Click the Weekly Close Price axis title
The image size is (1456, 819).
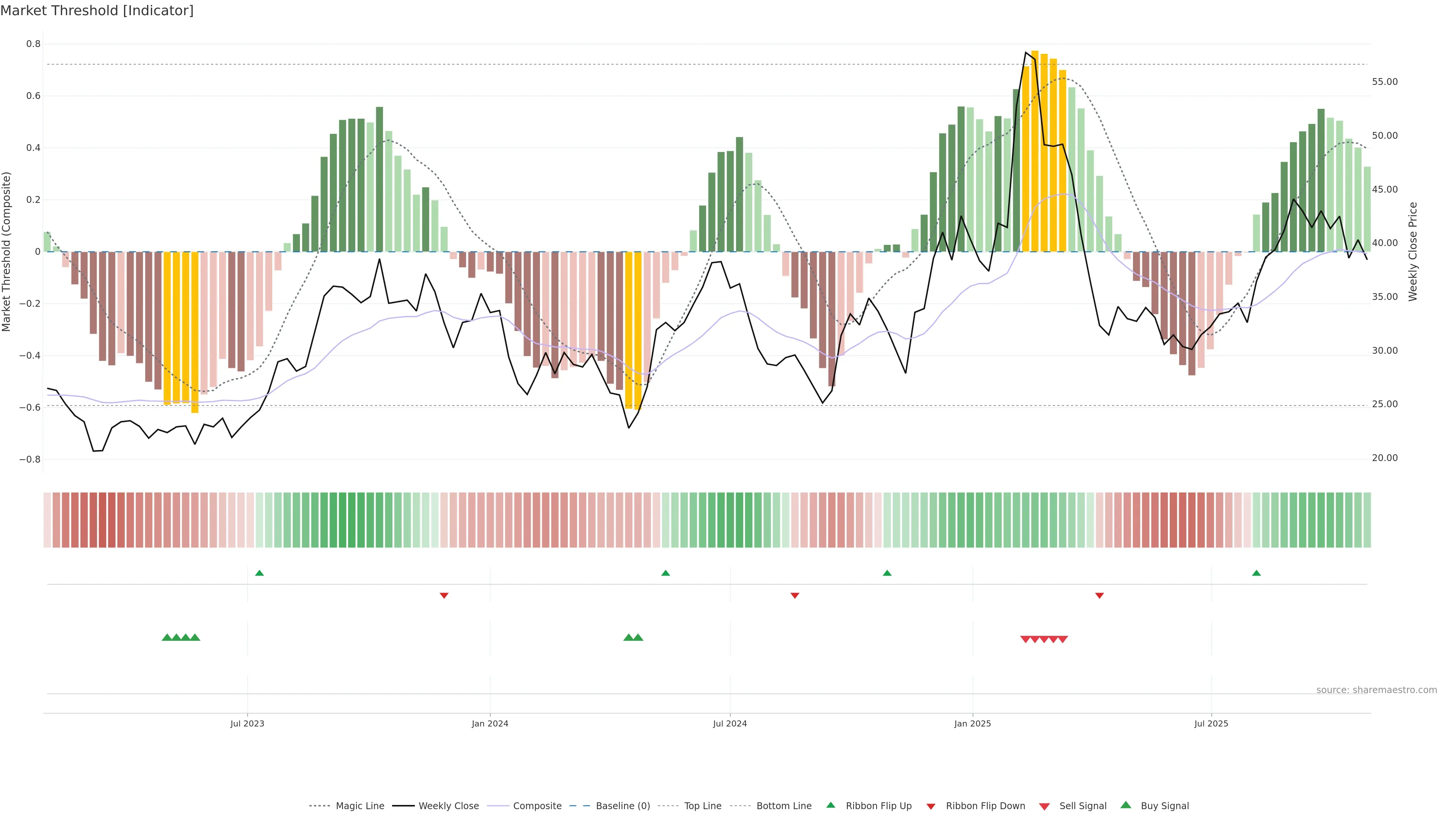click(1412, 251)
